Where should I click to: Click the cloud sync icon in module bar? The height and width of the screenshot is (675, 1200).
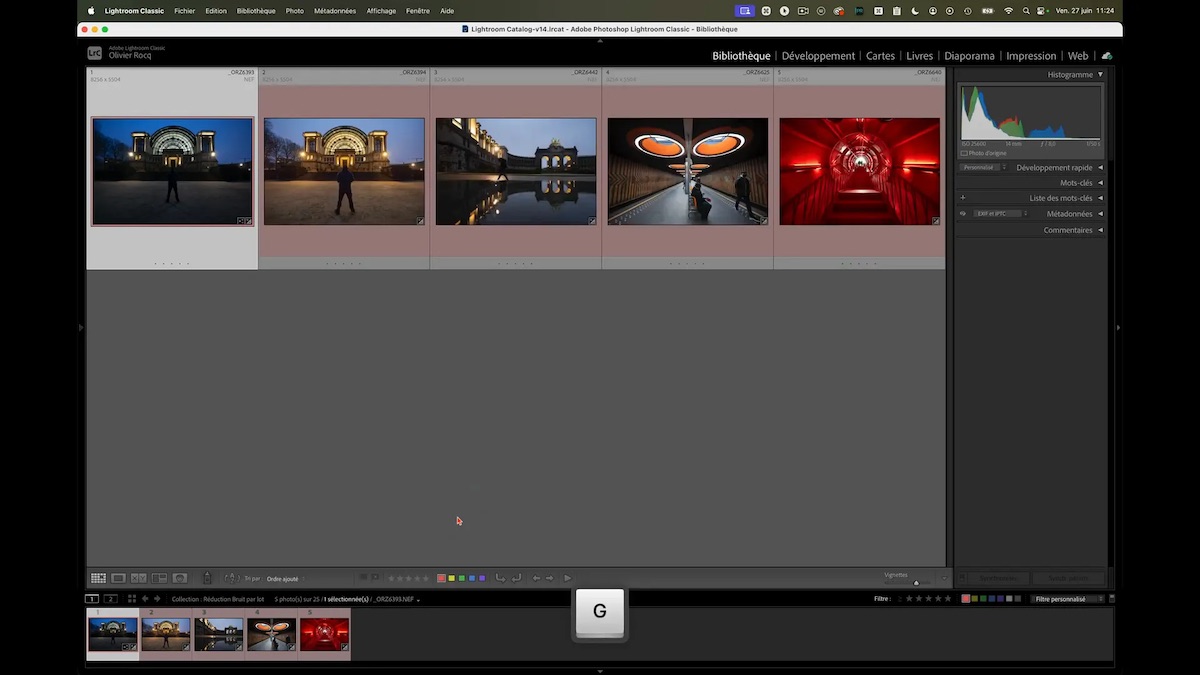1106,56
